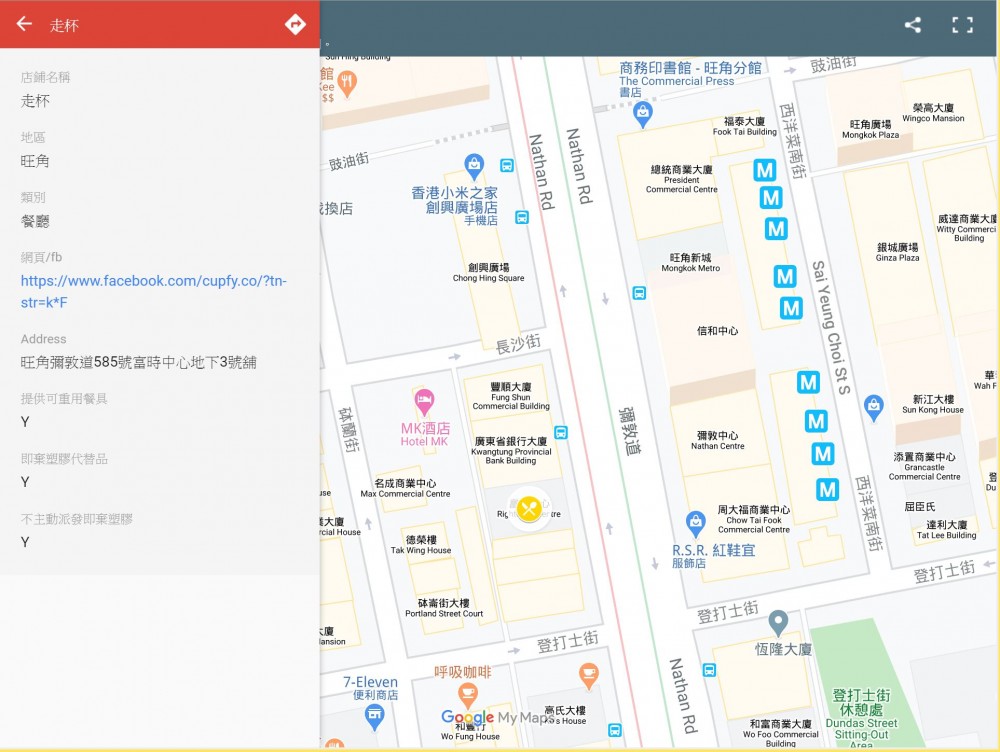Click the 旺角 district value
Screen dimensions: 1000x752
click(35, 161)
